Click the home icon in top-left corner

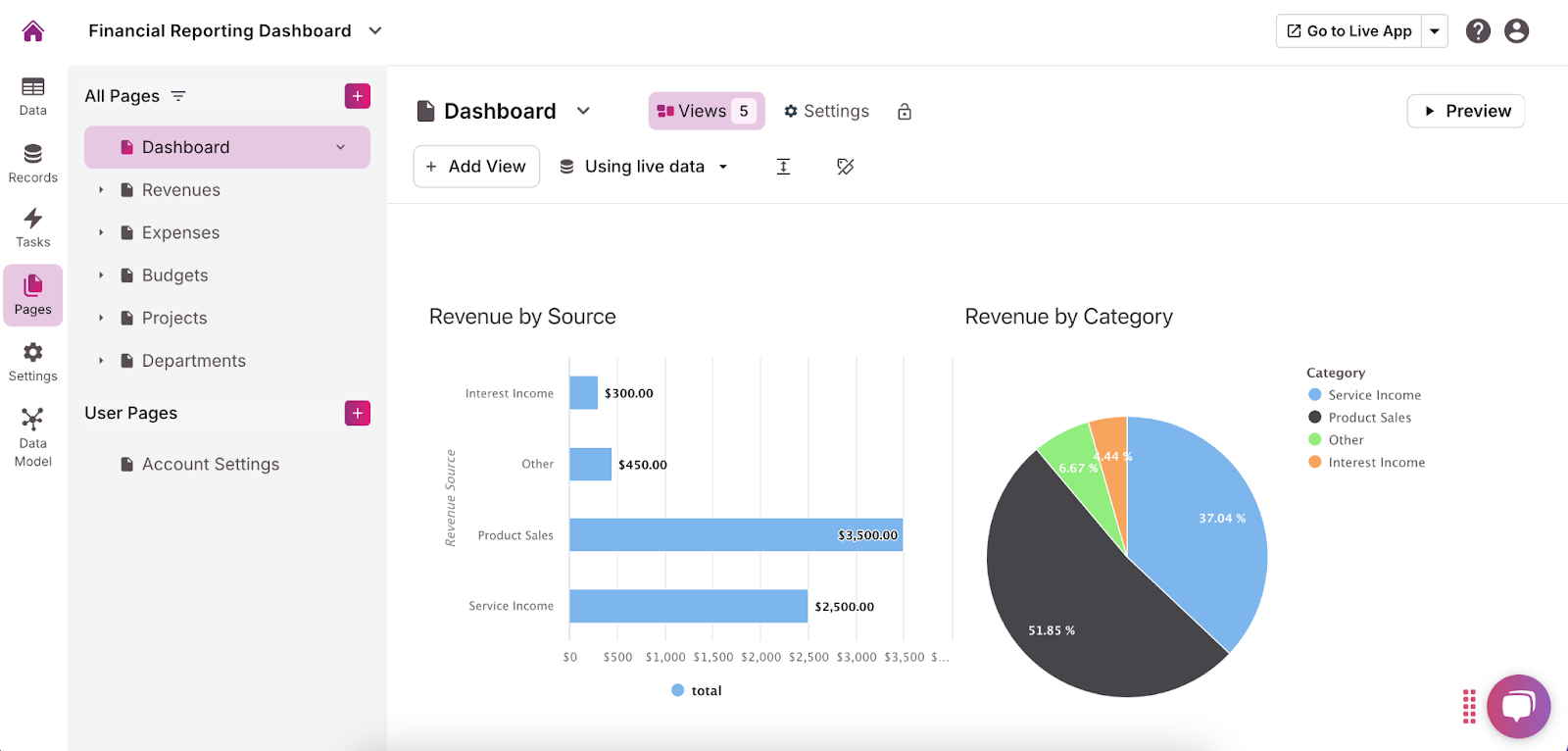tap(33, 31)
